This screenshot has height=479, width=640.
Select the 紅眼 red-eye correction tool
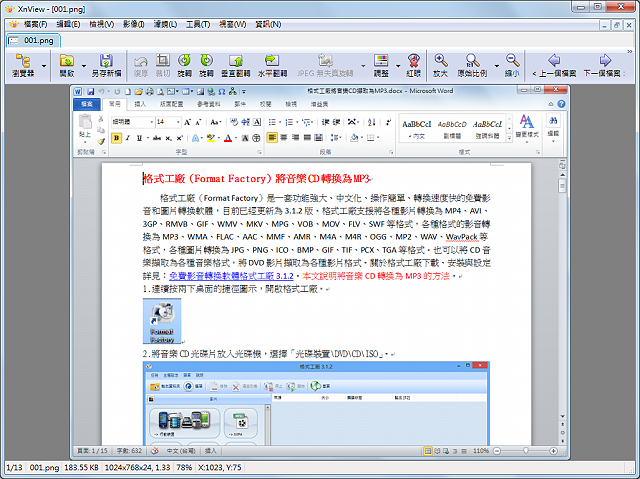point(413,65)
